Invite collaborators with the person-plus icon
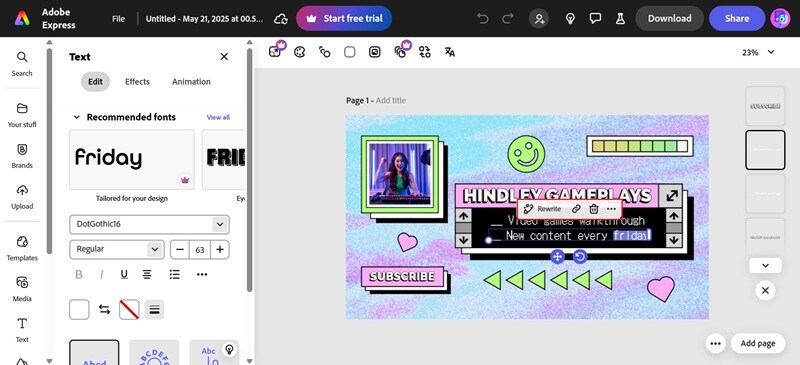This screenshot has width=800, height=365. (x=539, y=19)
